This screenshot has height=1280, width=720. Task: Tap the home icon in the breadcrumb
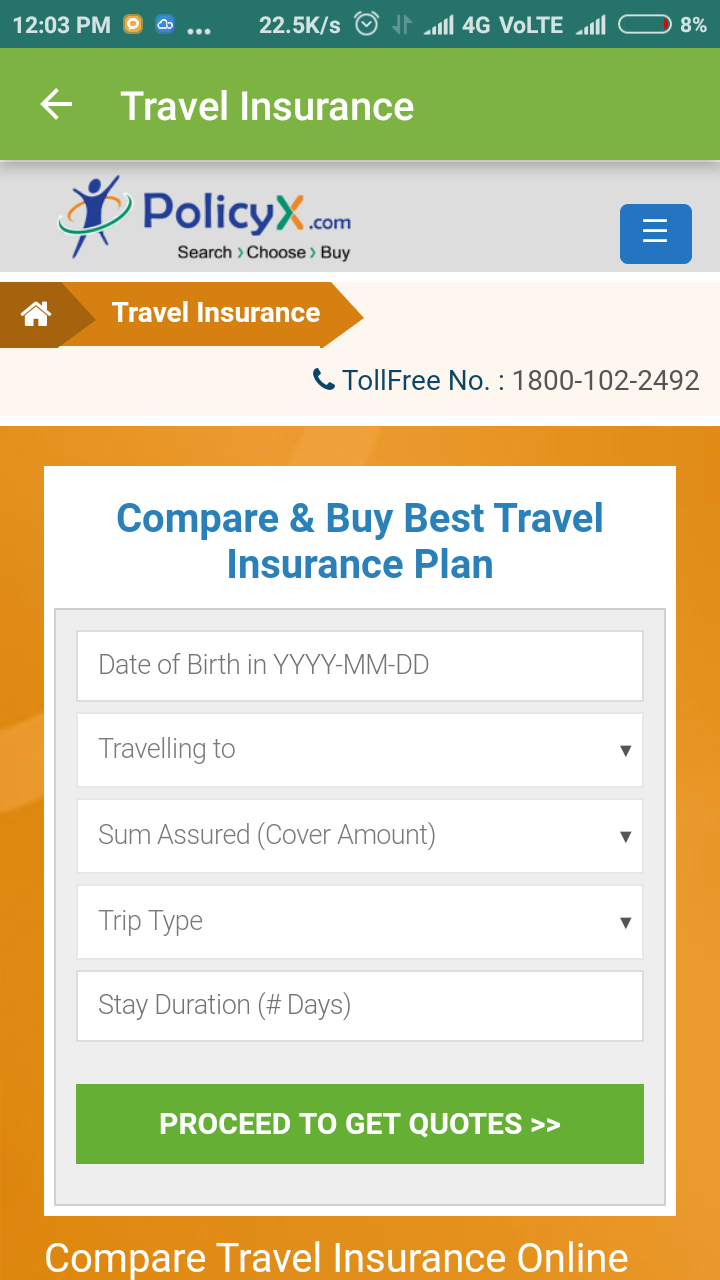point(37,313)
